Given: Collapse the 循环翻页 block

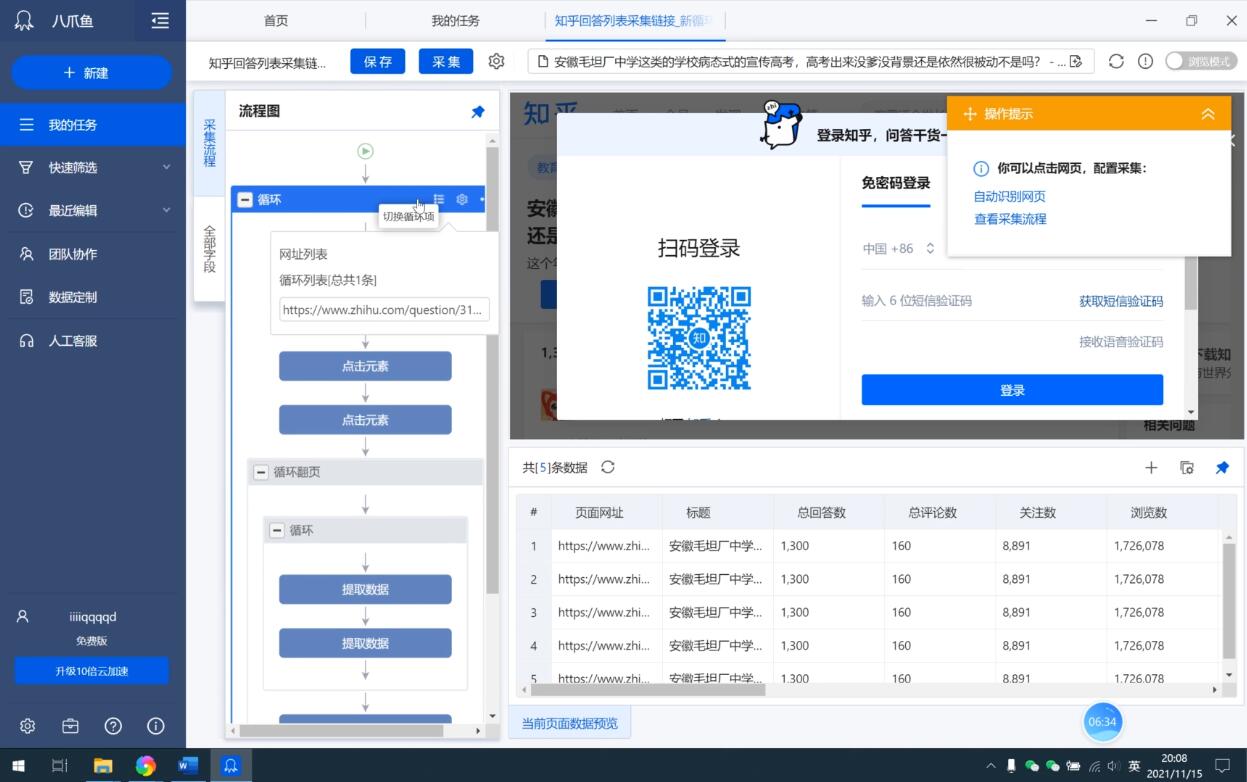Looking at the screenshot, I should click(x=261, y=472).
